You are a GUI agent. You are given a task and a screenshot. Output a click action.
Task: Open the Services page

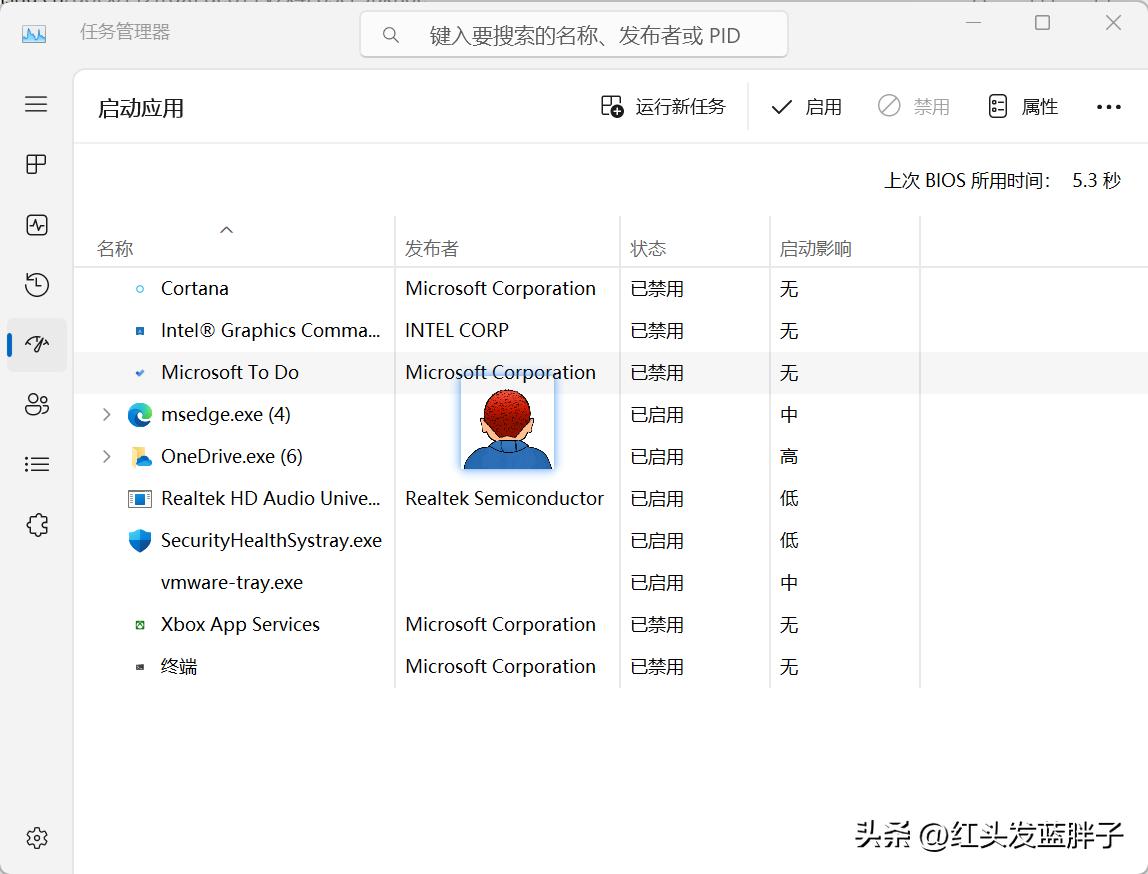pyautogui.click(x=36, y=523)
